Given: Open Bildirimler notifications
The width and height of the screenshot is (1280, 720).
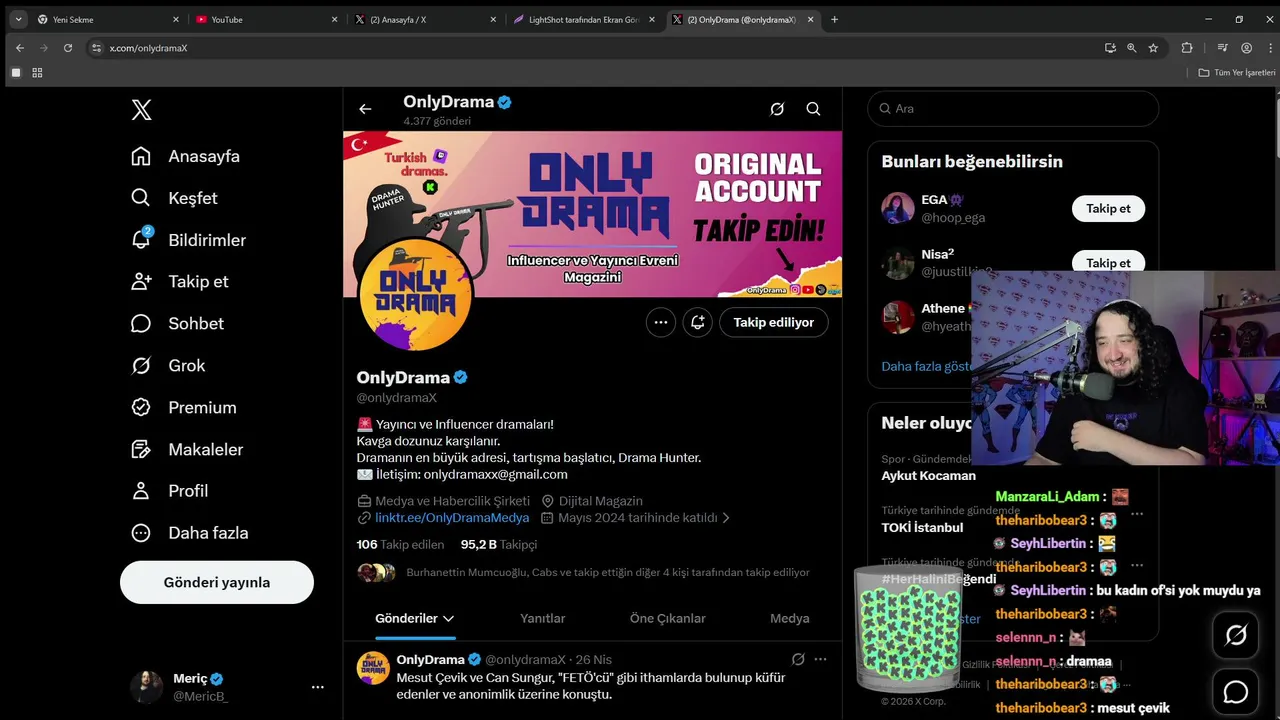Looking at the screenshot, I should (189, 240).
